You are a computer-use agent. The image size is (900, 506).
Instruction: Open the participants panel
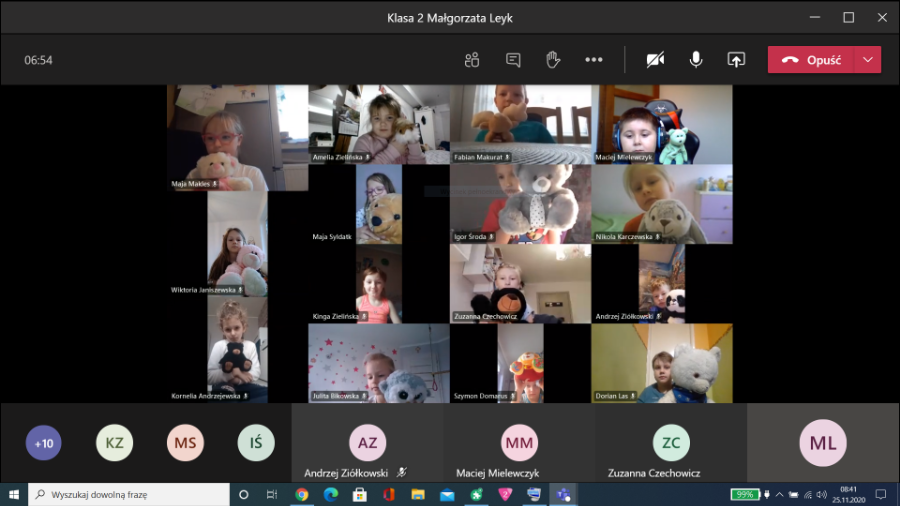coord(472,60)
